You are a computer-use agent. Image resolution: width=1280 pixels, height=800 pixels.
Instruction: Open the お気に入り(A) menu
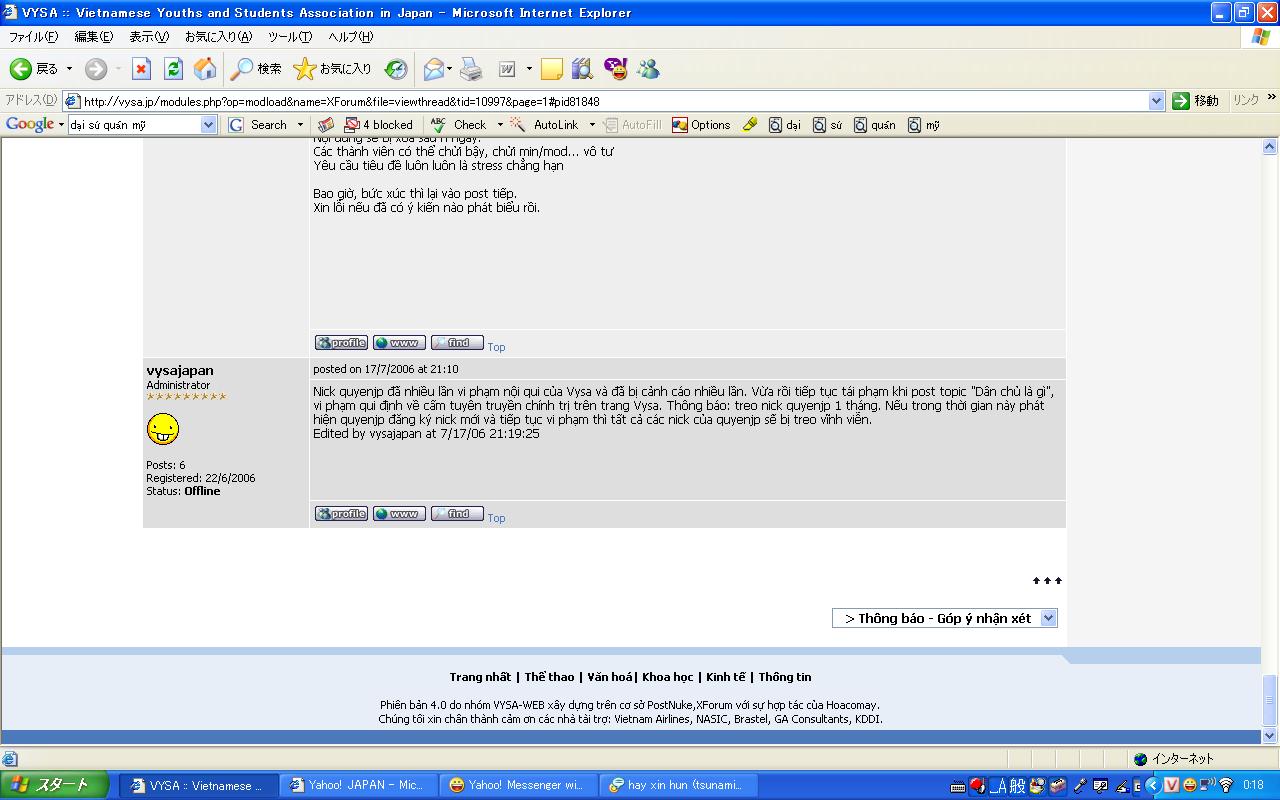click(218, 37)
